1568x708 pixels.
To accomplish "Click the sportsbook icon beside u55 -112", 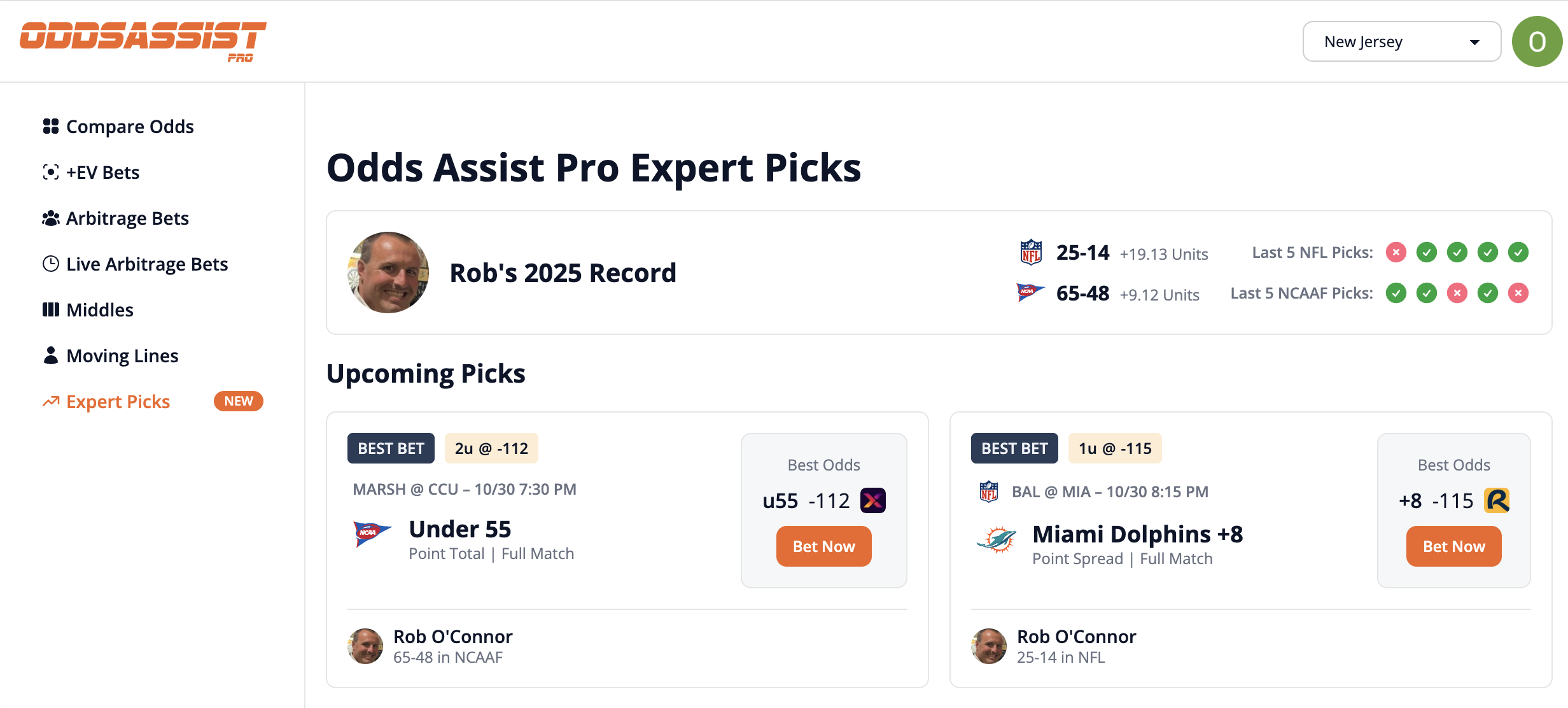I will (x=874, y=500).
